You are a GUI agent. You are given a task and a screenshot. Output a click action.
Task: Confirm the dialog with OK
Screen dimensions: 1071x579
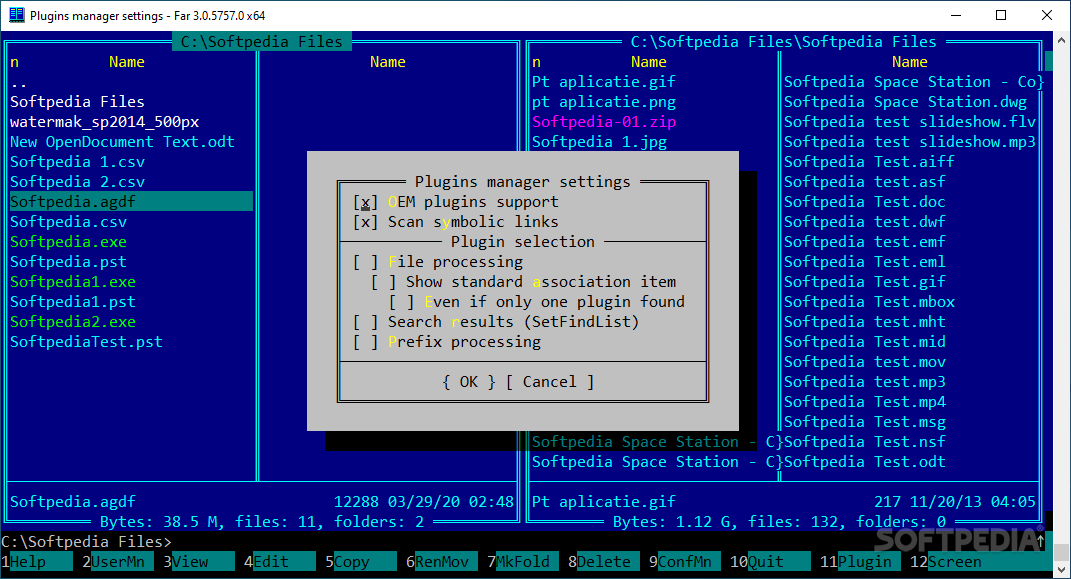(469, 382)
